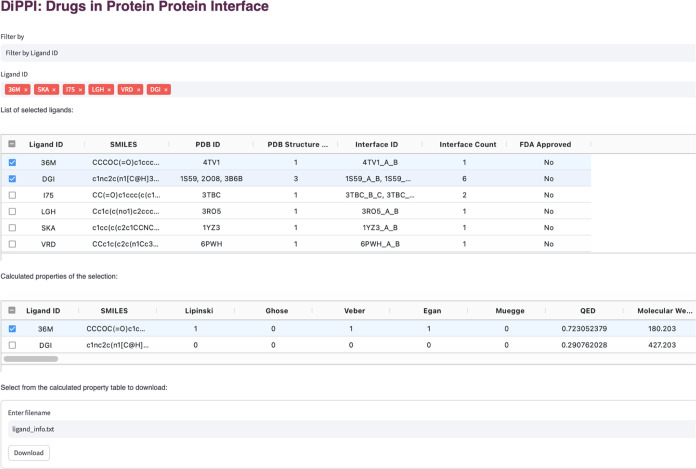Remove the I75 ligand tag
Screen dimensions: 696x469
tap(80, 90)
